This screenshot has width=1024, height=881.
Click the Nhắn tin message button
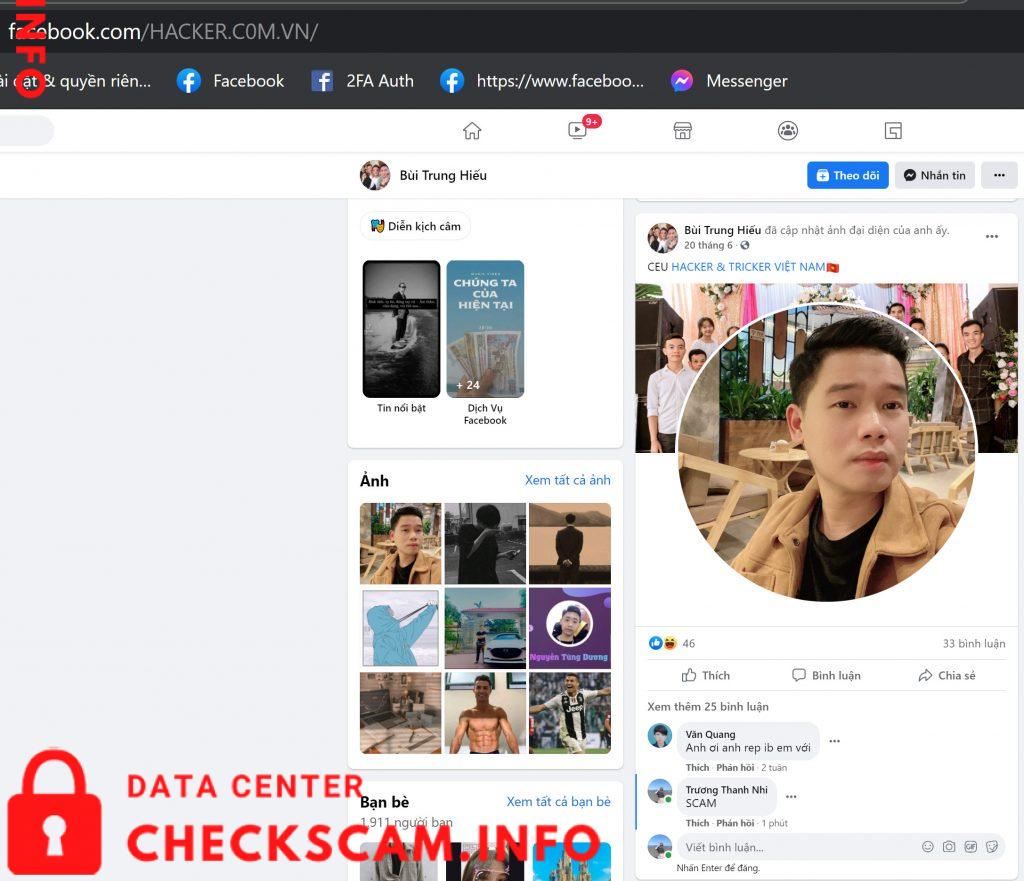[935, 175]
